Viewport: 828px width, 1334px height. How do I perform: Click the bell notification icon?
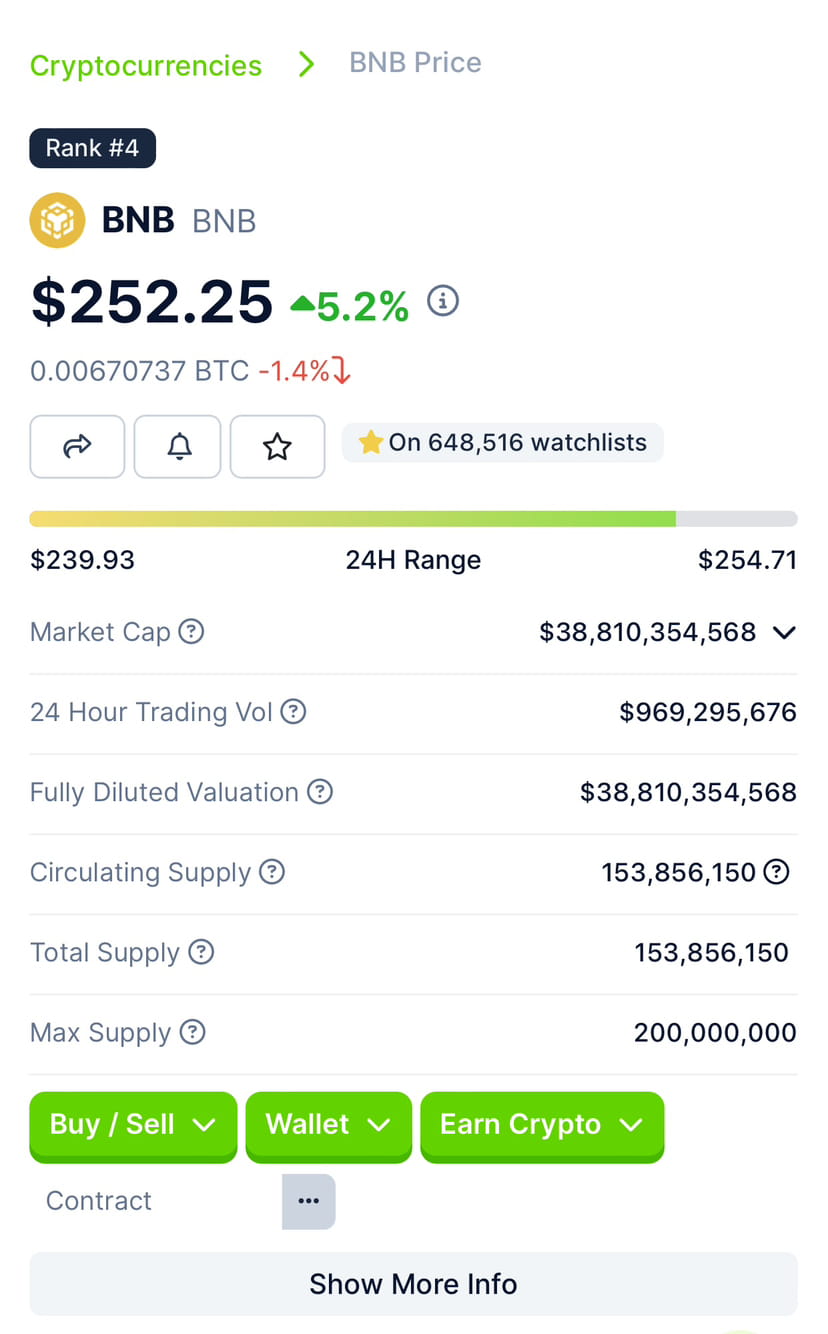(177, 447)
